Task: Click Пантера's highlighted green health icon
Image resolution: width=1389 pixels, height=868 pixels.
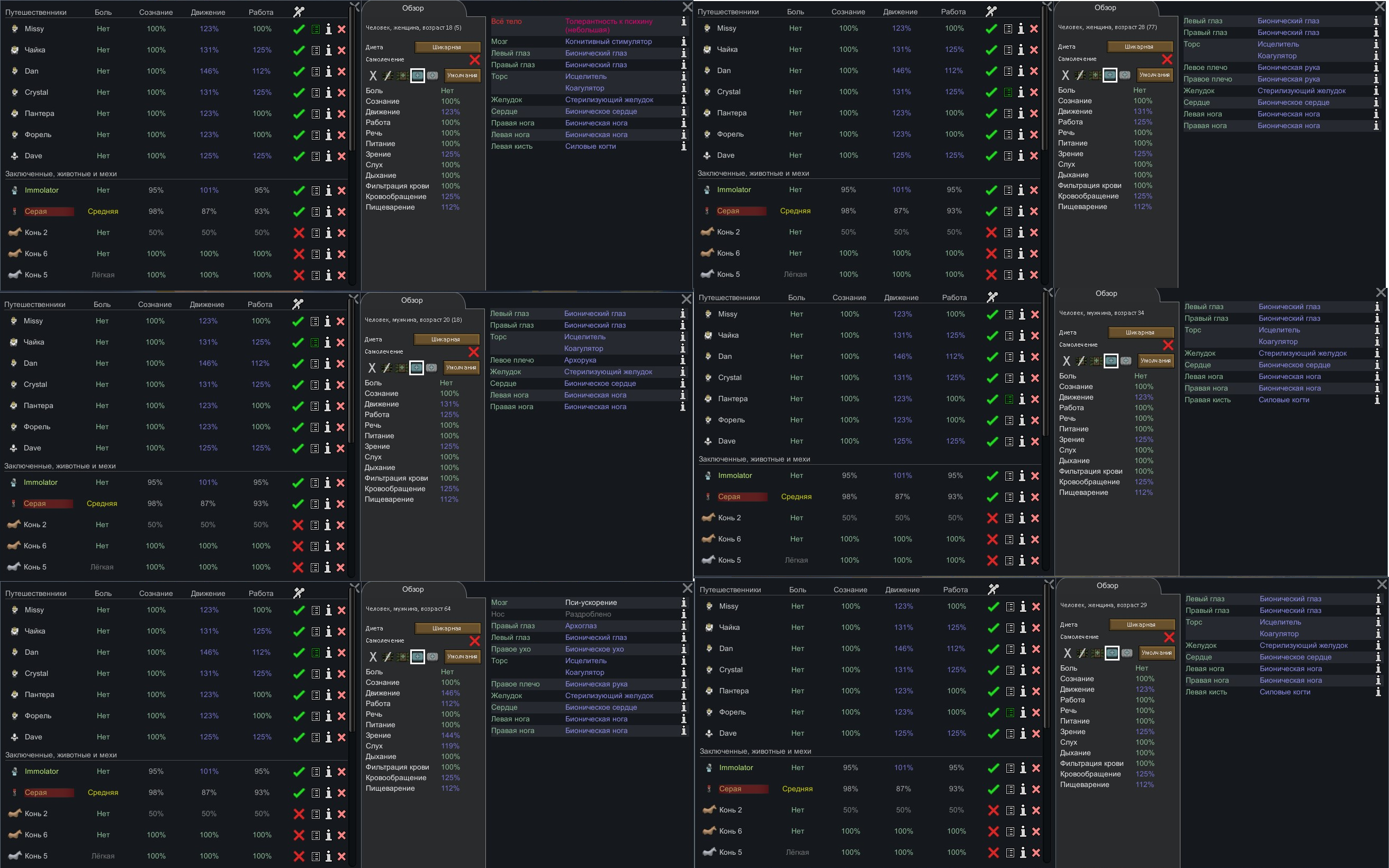Action: click(1009, 399)
